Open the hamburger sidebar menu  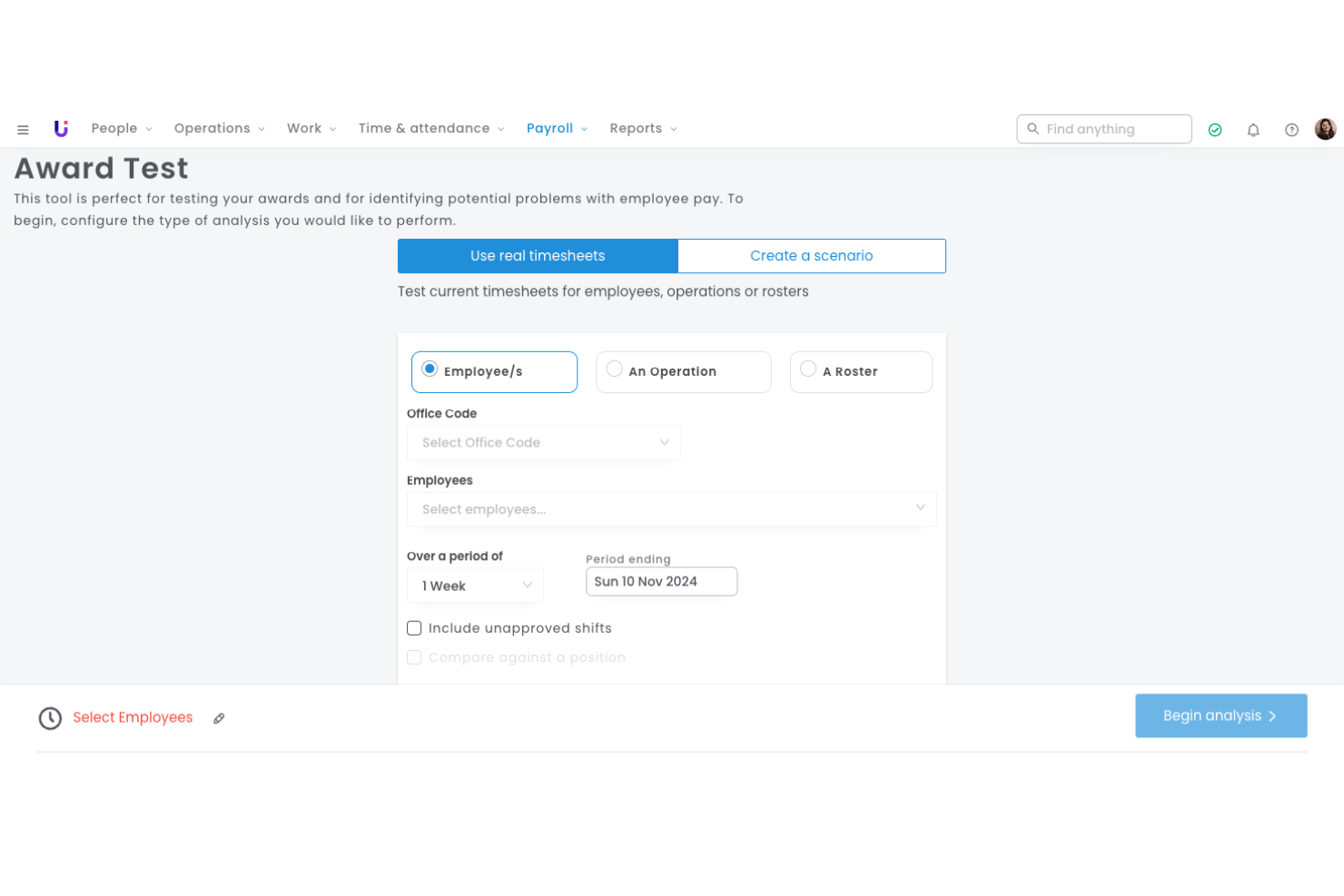click(24, 130)
